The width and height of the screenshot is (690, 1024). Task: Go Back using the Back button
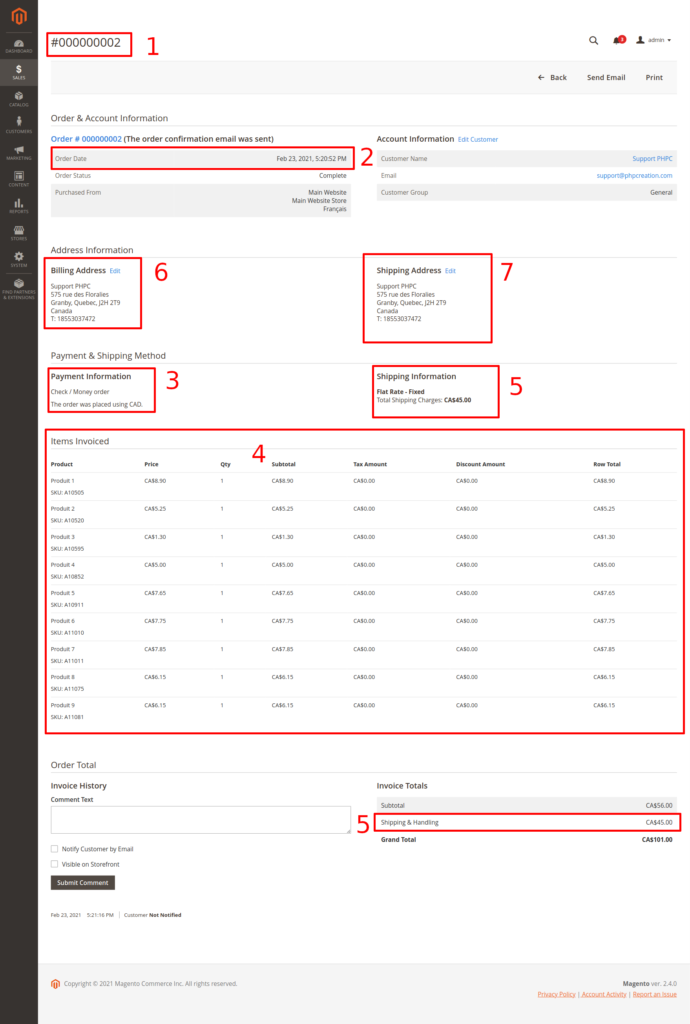click(x=552, y=77)
